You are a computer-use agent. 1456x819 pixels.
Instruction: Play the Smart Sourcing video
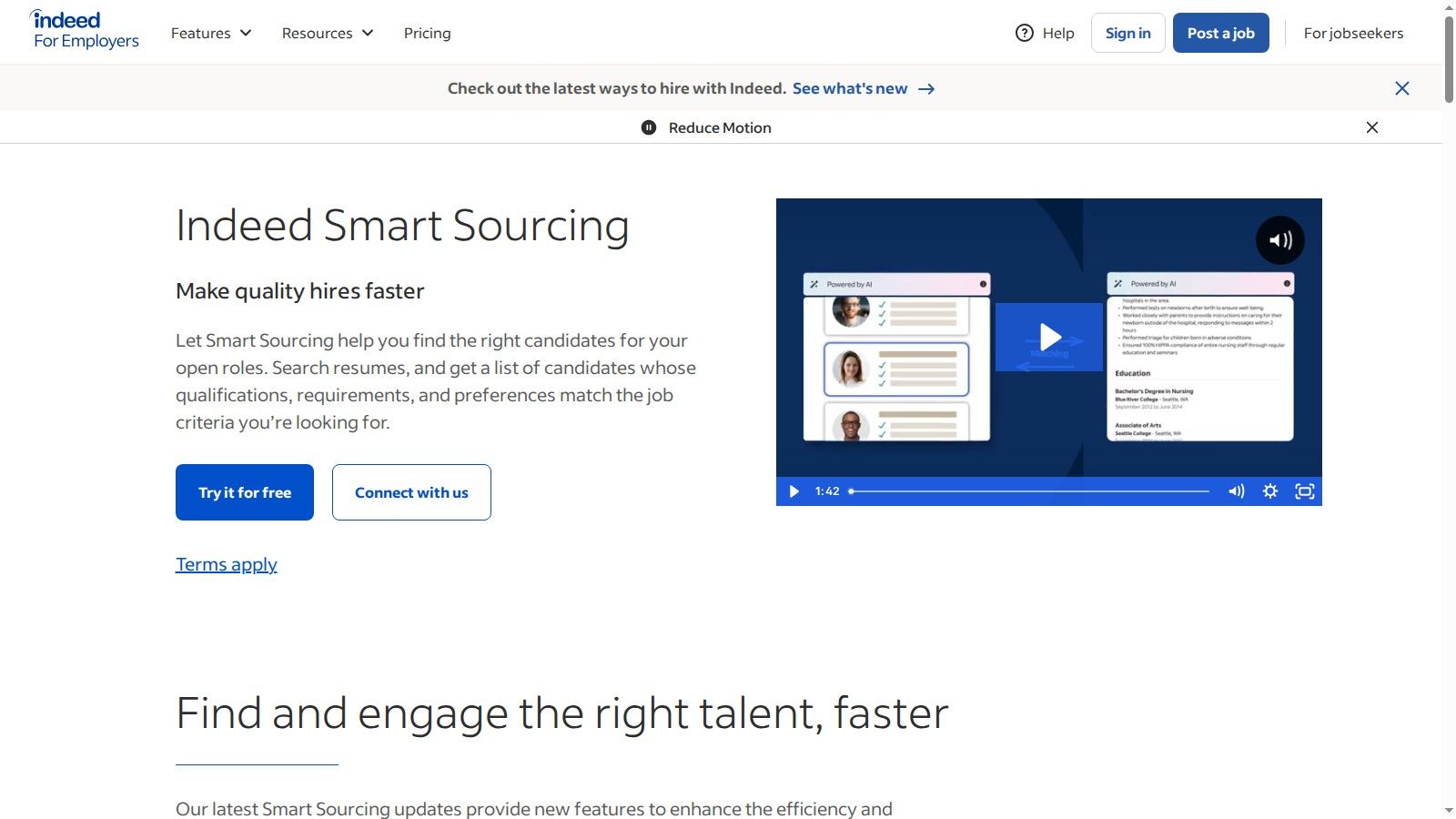[x=1048, y=337]
